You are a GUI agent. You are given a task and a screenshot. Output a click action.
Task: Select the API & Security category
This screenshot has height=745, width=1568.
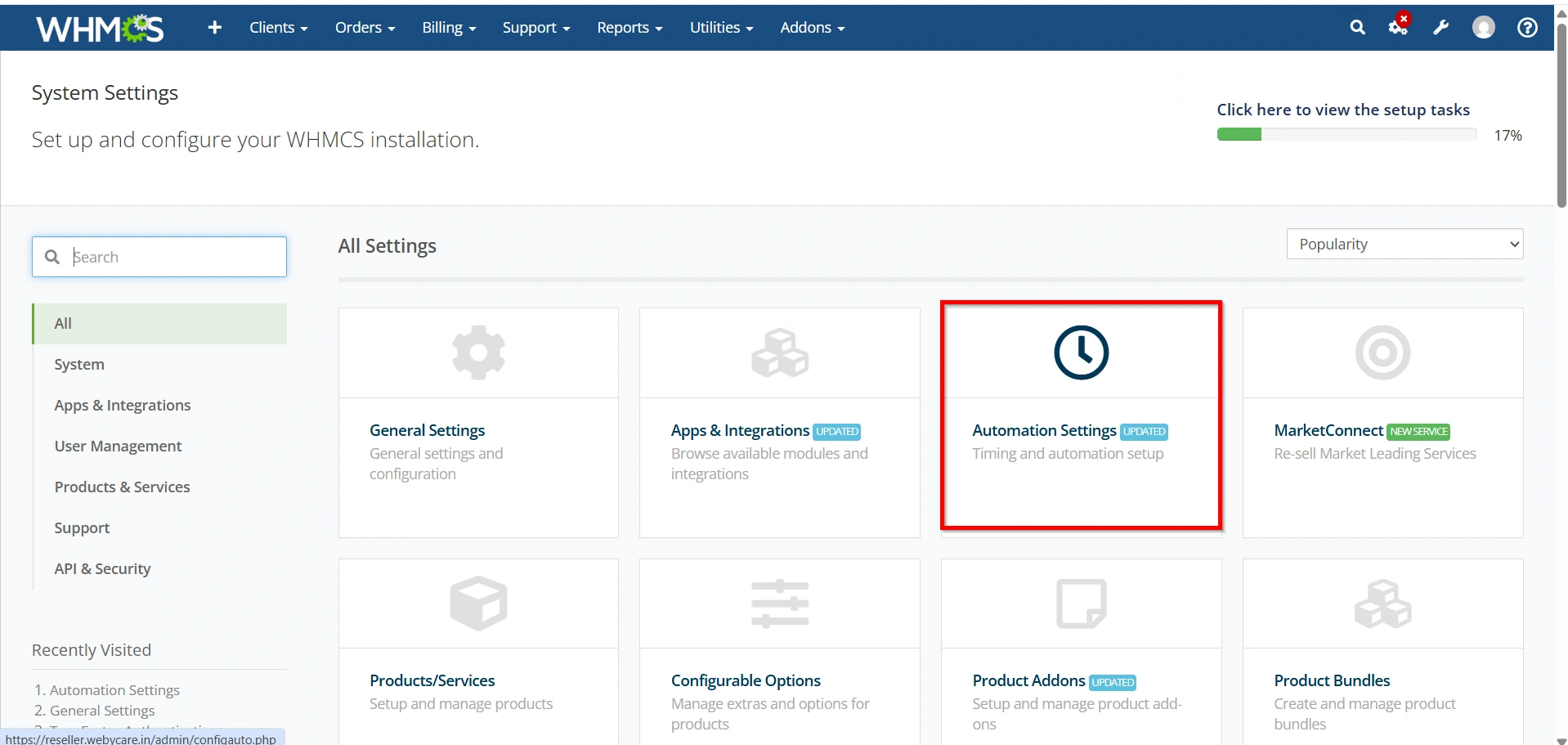(x=159, y=569)
